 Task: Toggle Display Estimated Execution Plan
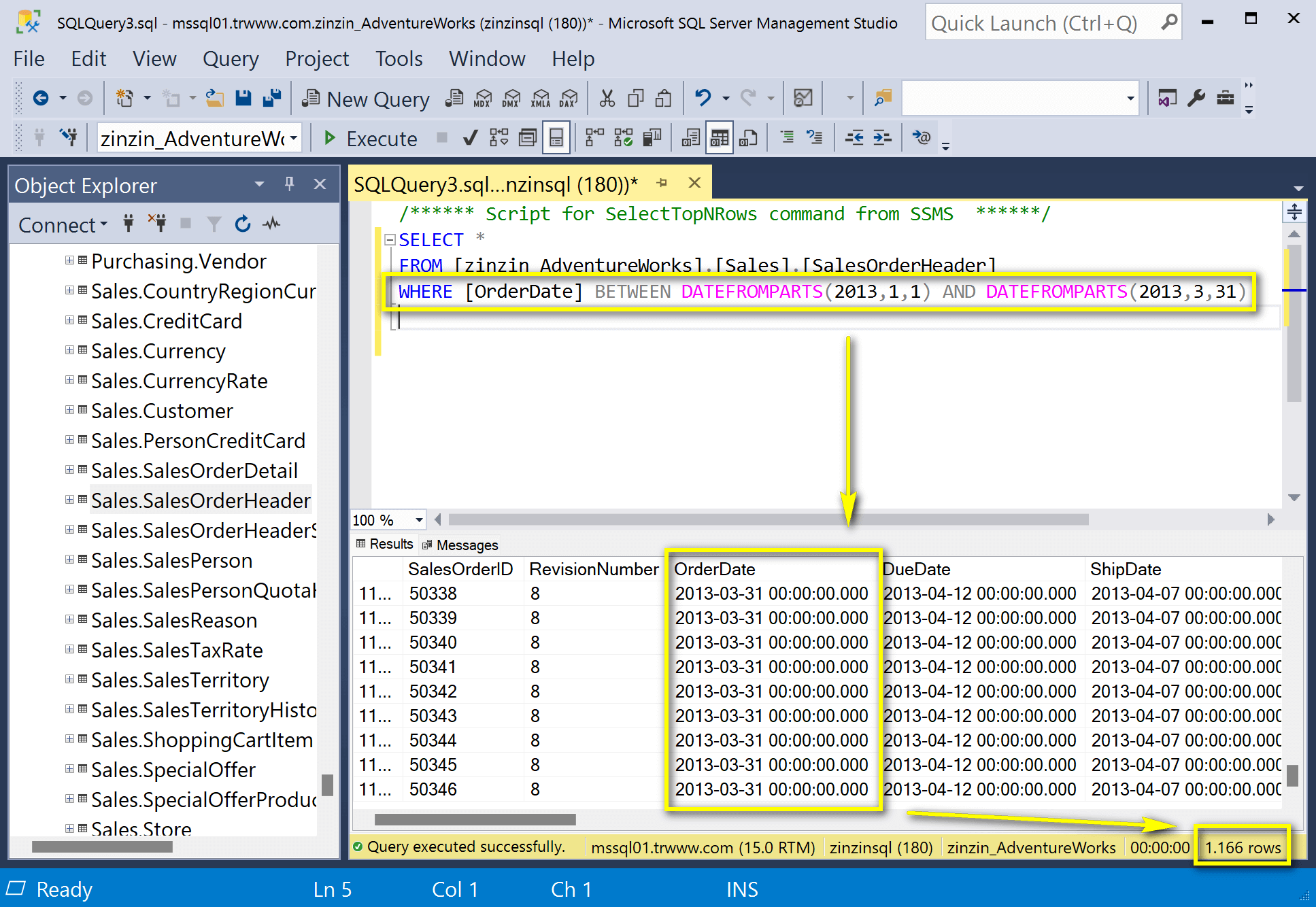499,138
